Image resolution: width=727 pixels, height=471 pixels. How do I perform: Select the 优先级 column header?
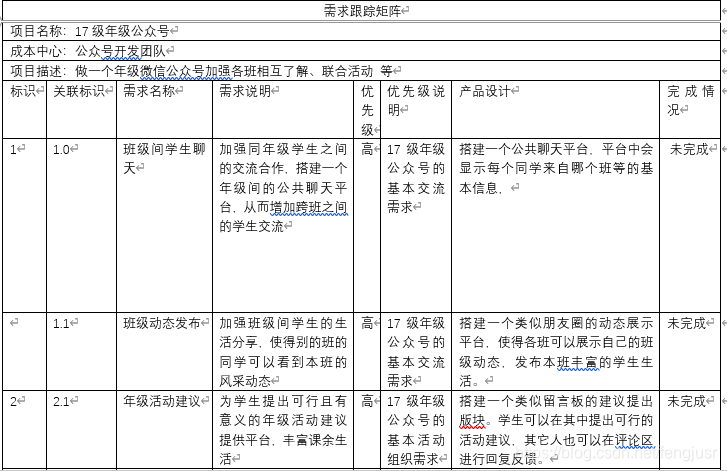point(367,110)
